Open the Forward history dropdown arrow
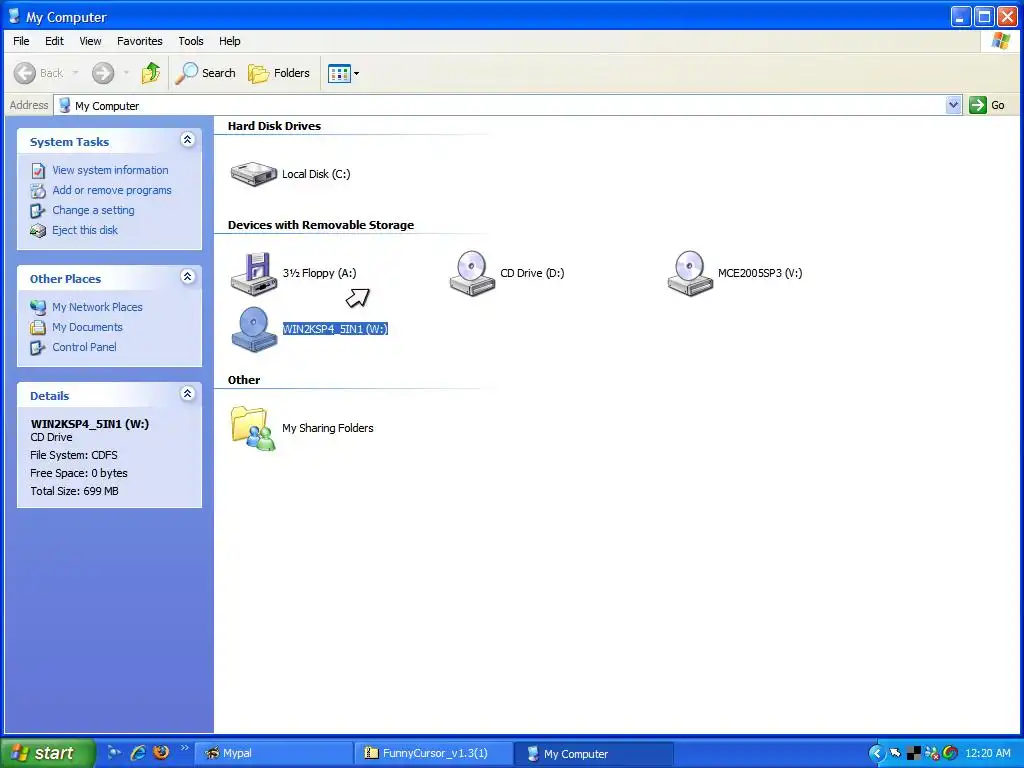This screenshot has width=1024, height=768. tap(125, 73)
